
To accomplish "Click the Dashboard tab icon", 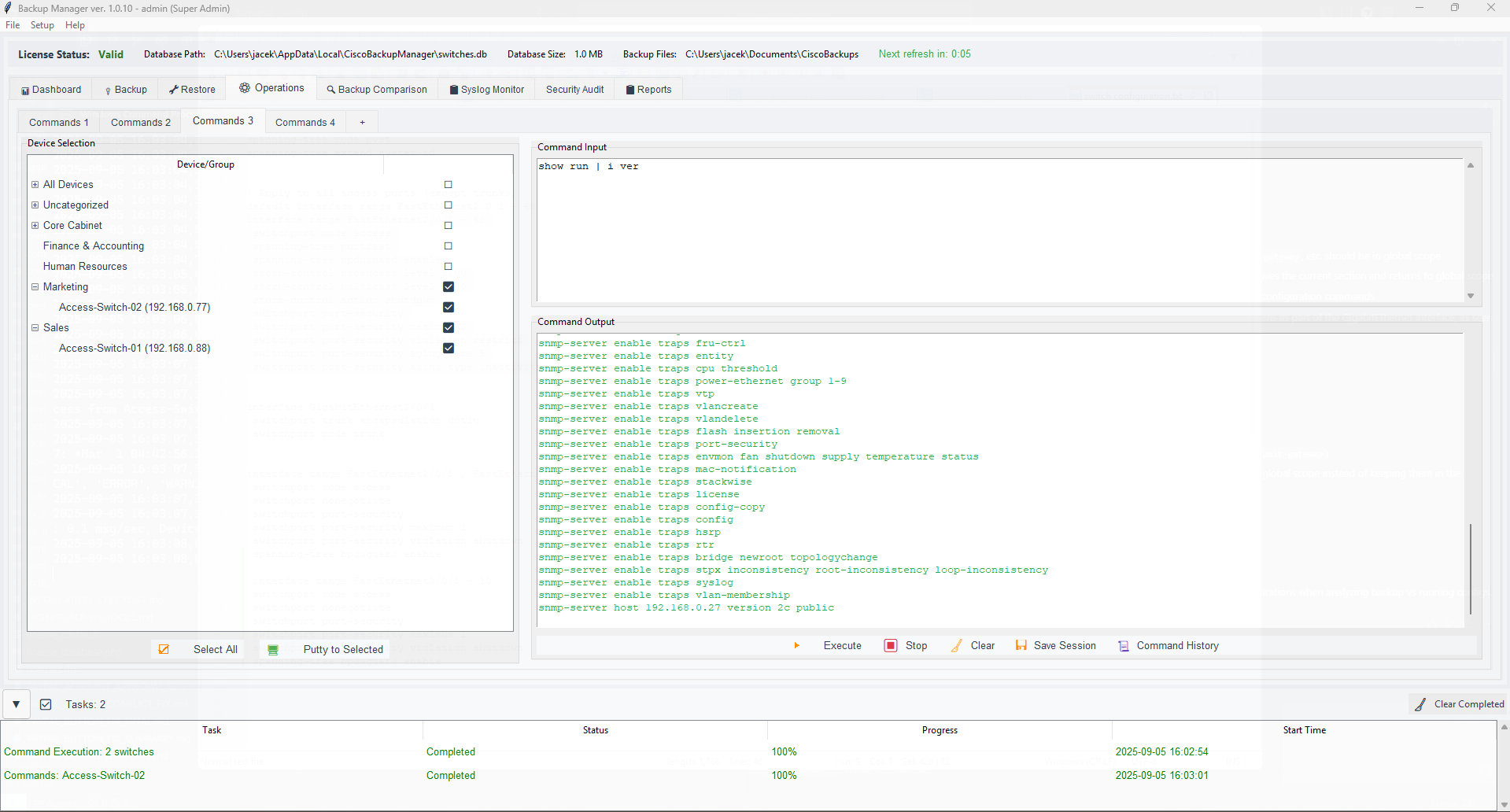I will pyautogui.click(x=25, y=90).
